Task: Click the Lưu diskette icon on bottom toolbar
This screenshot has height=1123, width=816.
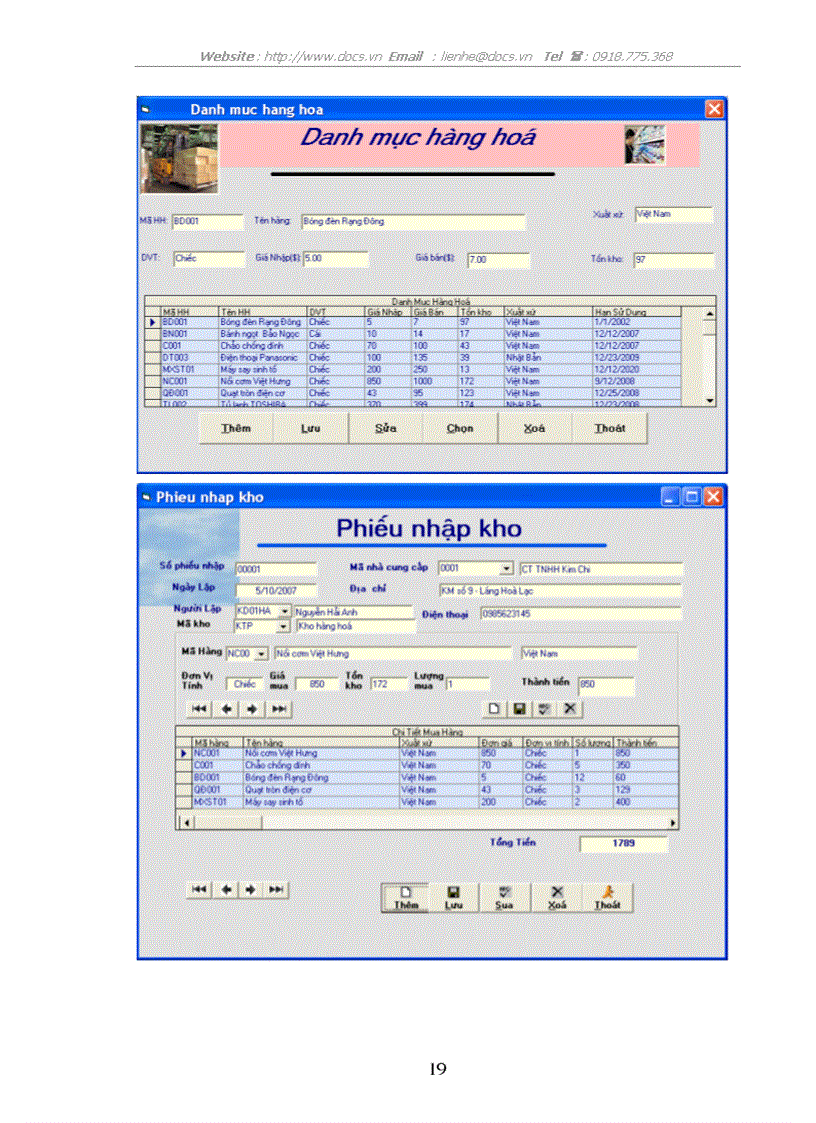Action: pyautogui.click(x=454, y=891)
